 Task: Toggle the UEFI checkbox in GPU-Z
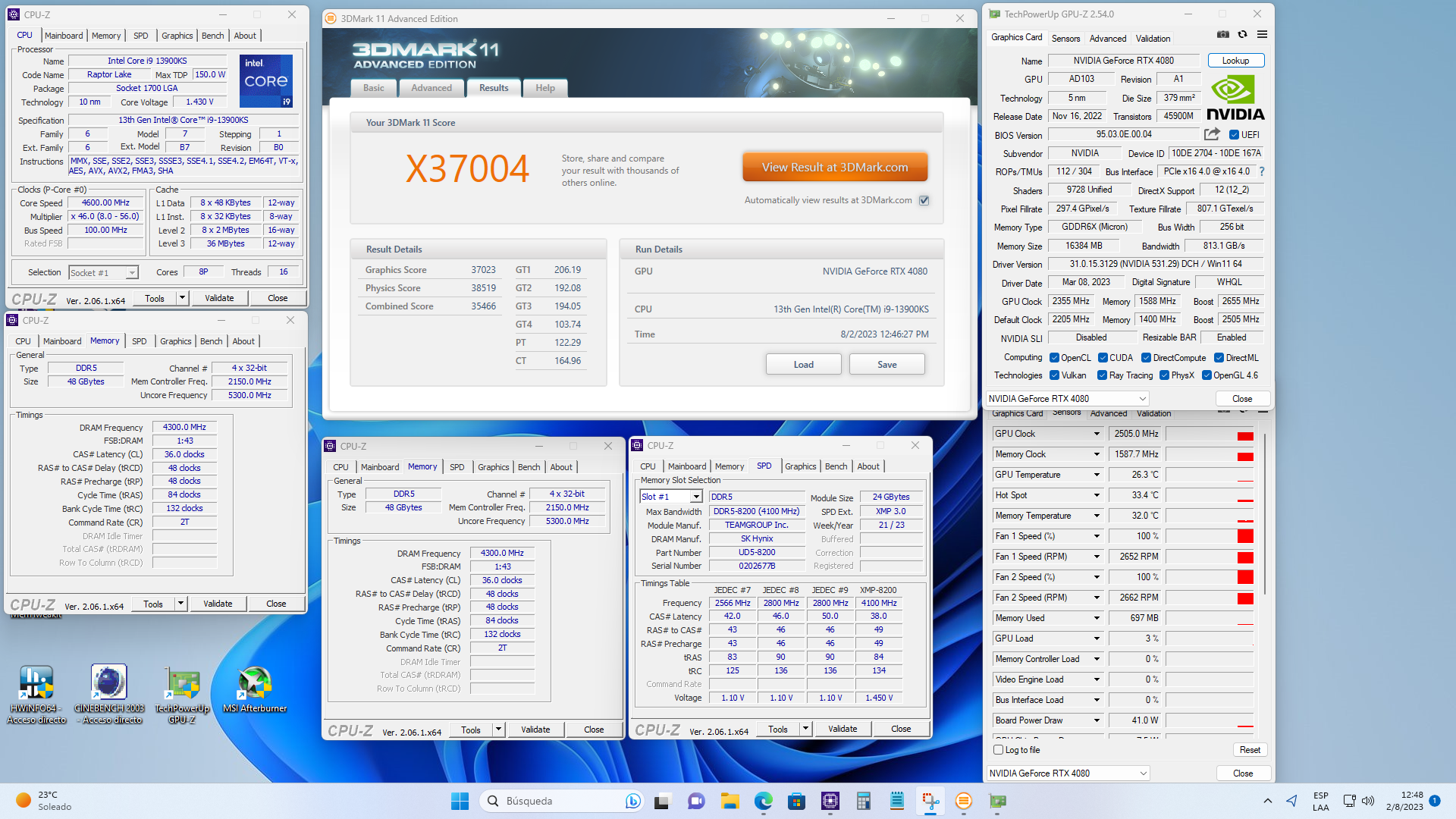point(1234,135)
